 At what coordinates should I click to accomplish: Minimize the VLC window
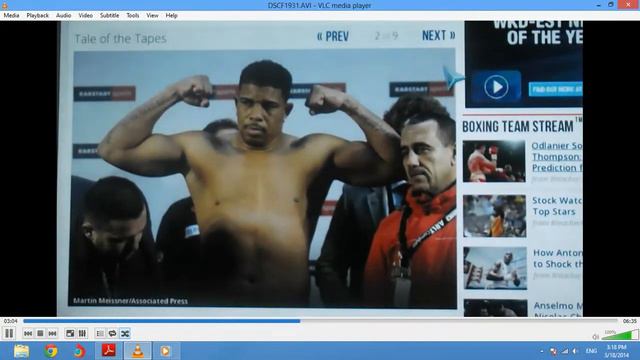598,5
